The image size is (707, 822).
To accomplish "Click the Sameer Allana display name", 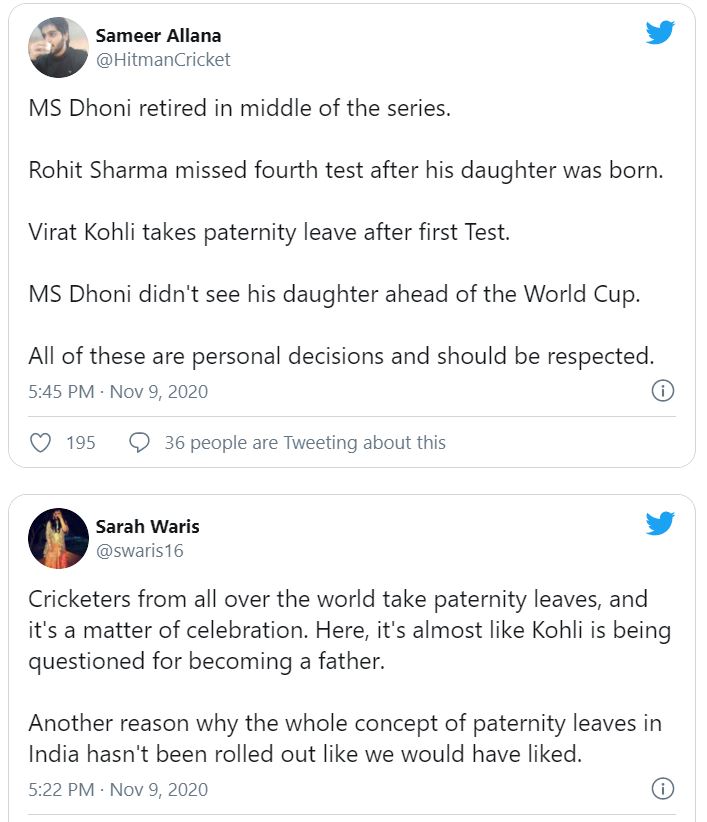I will pyautogui.click(x=158, y=36).
